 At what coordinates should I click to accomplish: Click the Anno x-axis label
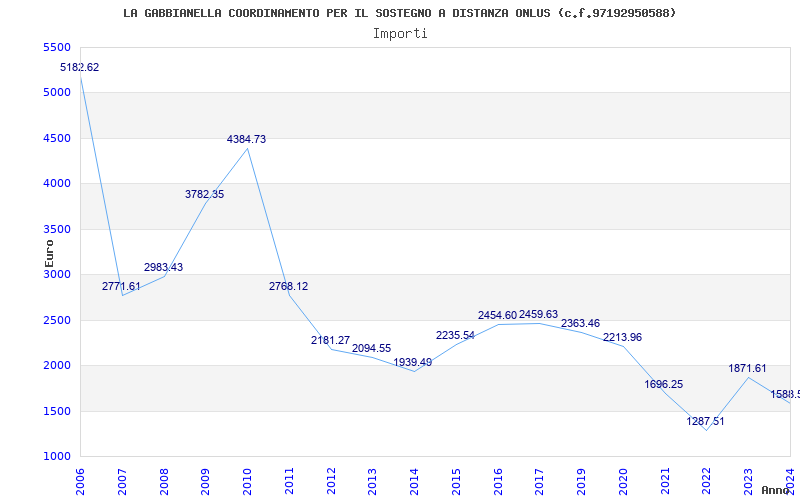click(776, 490)
